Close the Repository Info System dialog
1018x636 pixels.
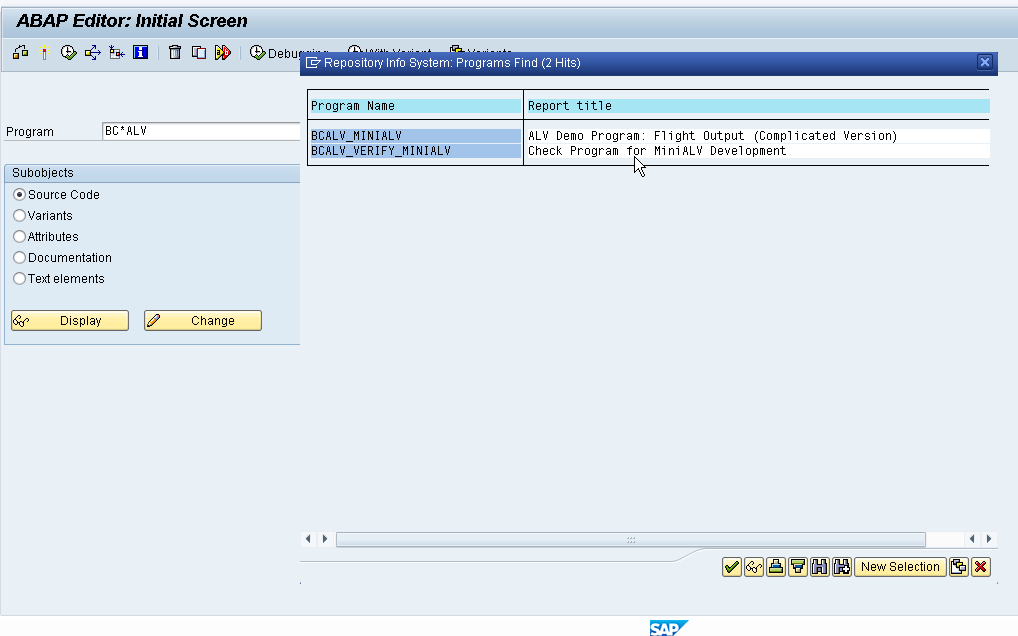click(x=985, y=62)
